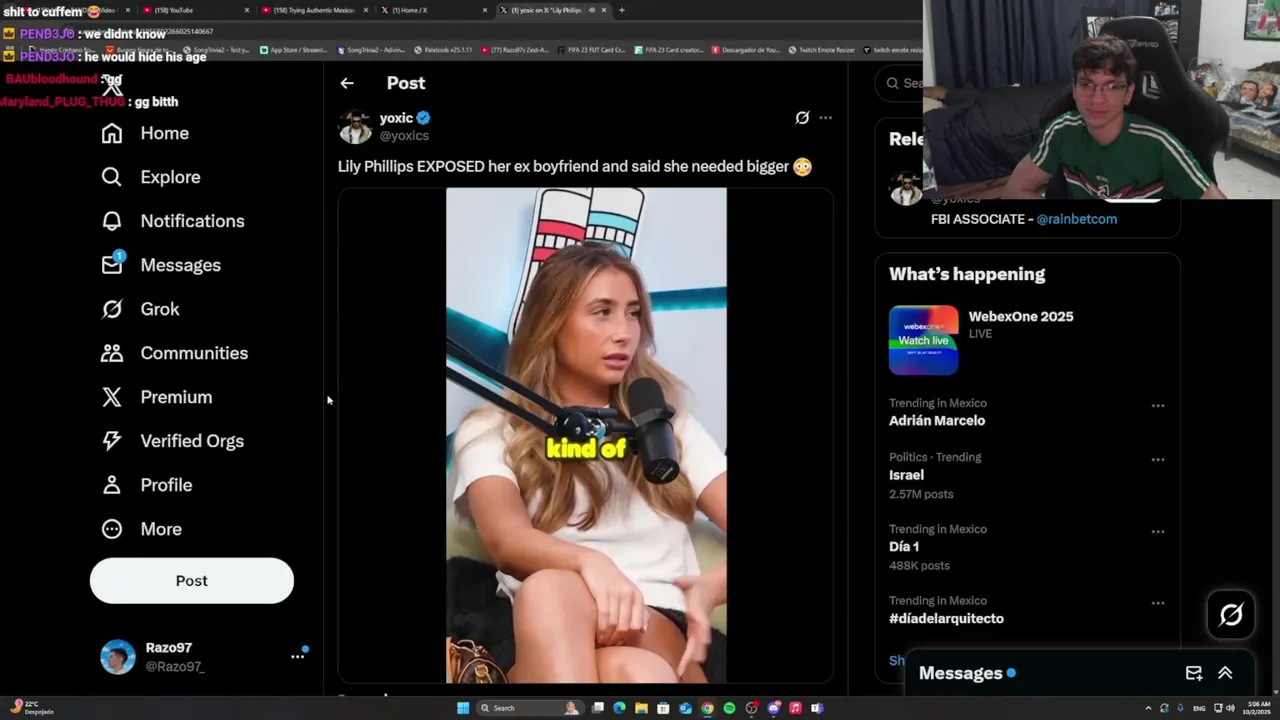Open the Verified Orgs lightning icon
This screenshot has height=720, width=1280.
pos(112,441)
